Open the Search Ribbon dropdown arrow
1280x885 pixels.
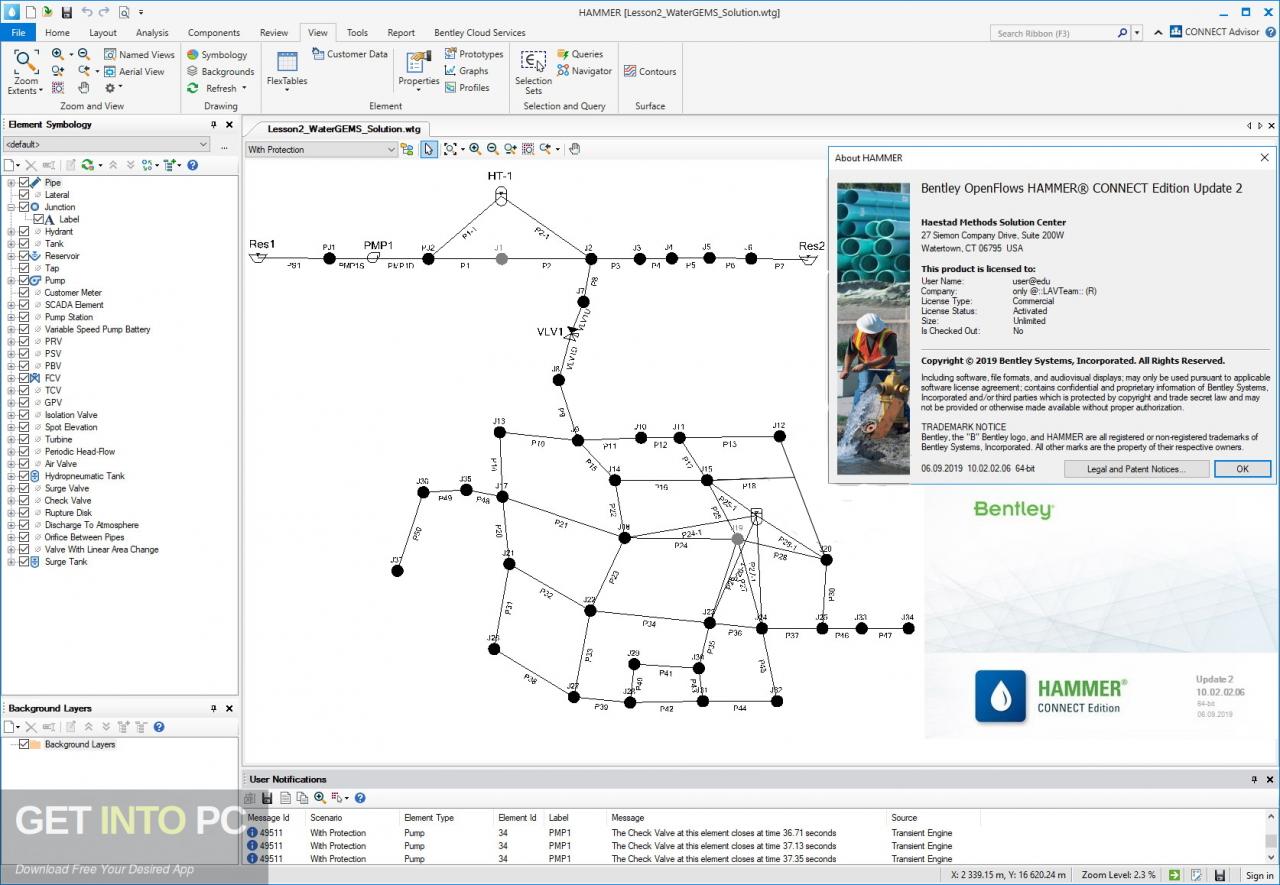tap(1137, 33)
